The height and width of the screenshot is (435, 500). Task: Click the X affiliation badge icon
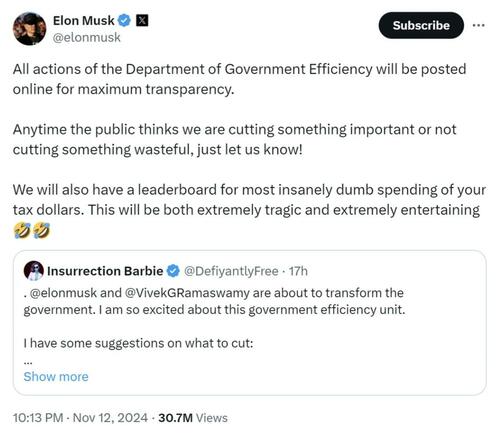[142, 21]
